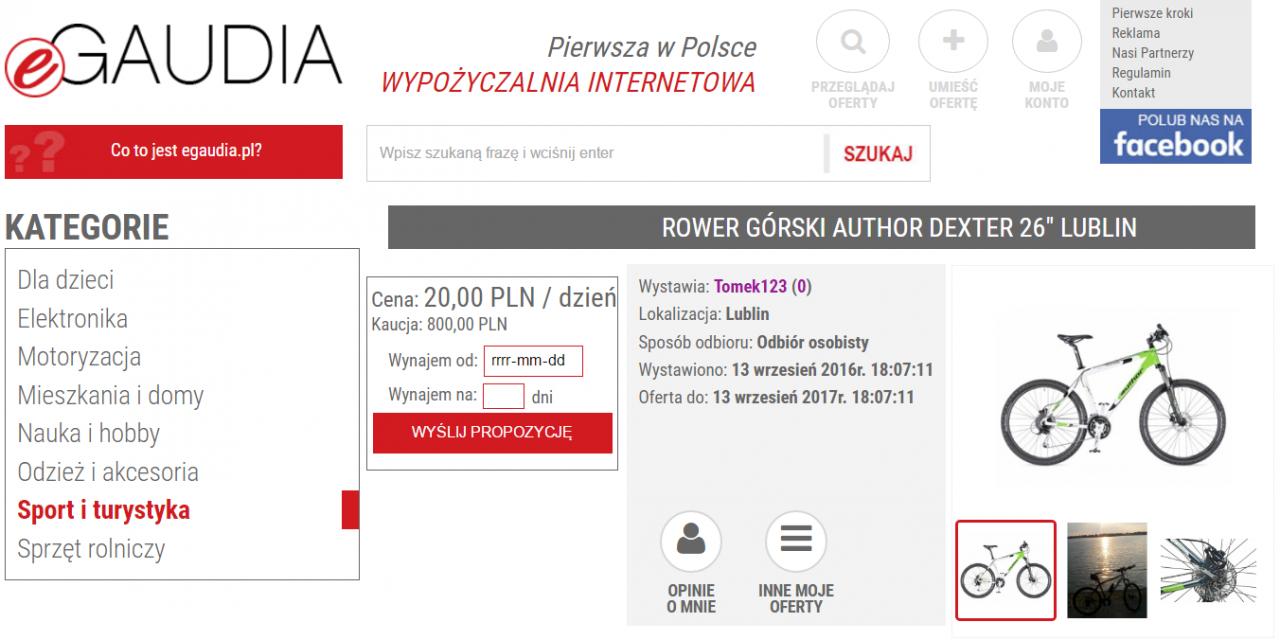Viewport: 1280px width, 640px height.
Task: Open the Reklama link
Action: tap(1136, 33)
